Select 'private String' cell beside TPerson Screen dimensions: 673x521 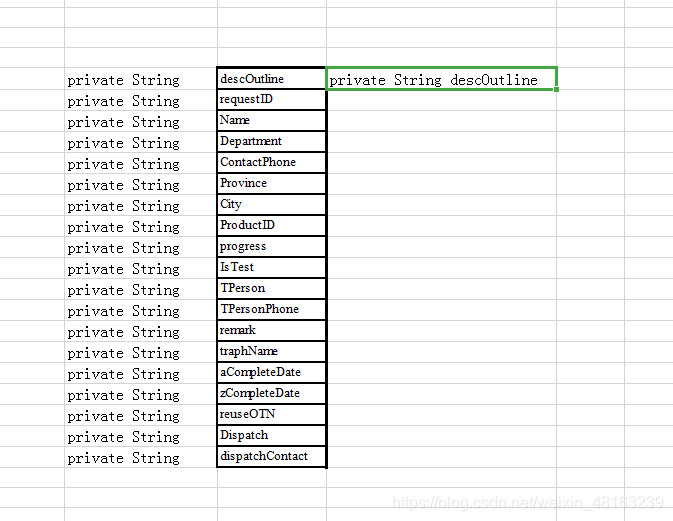click(x=141, y=289)
